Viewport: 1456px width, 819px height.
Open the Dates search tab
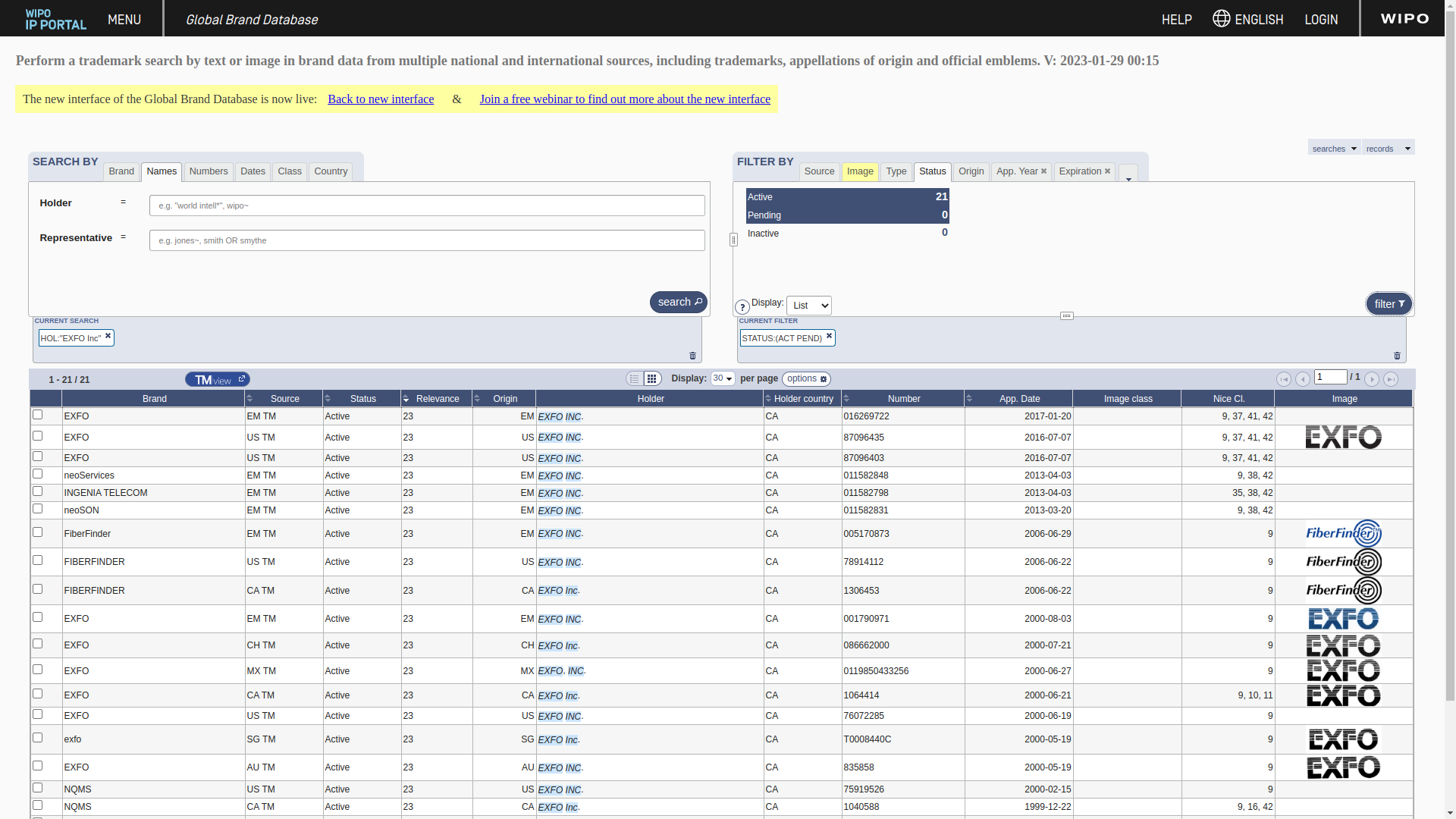pos(253,171)
